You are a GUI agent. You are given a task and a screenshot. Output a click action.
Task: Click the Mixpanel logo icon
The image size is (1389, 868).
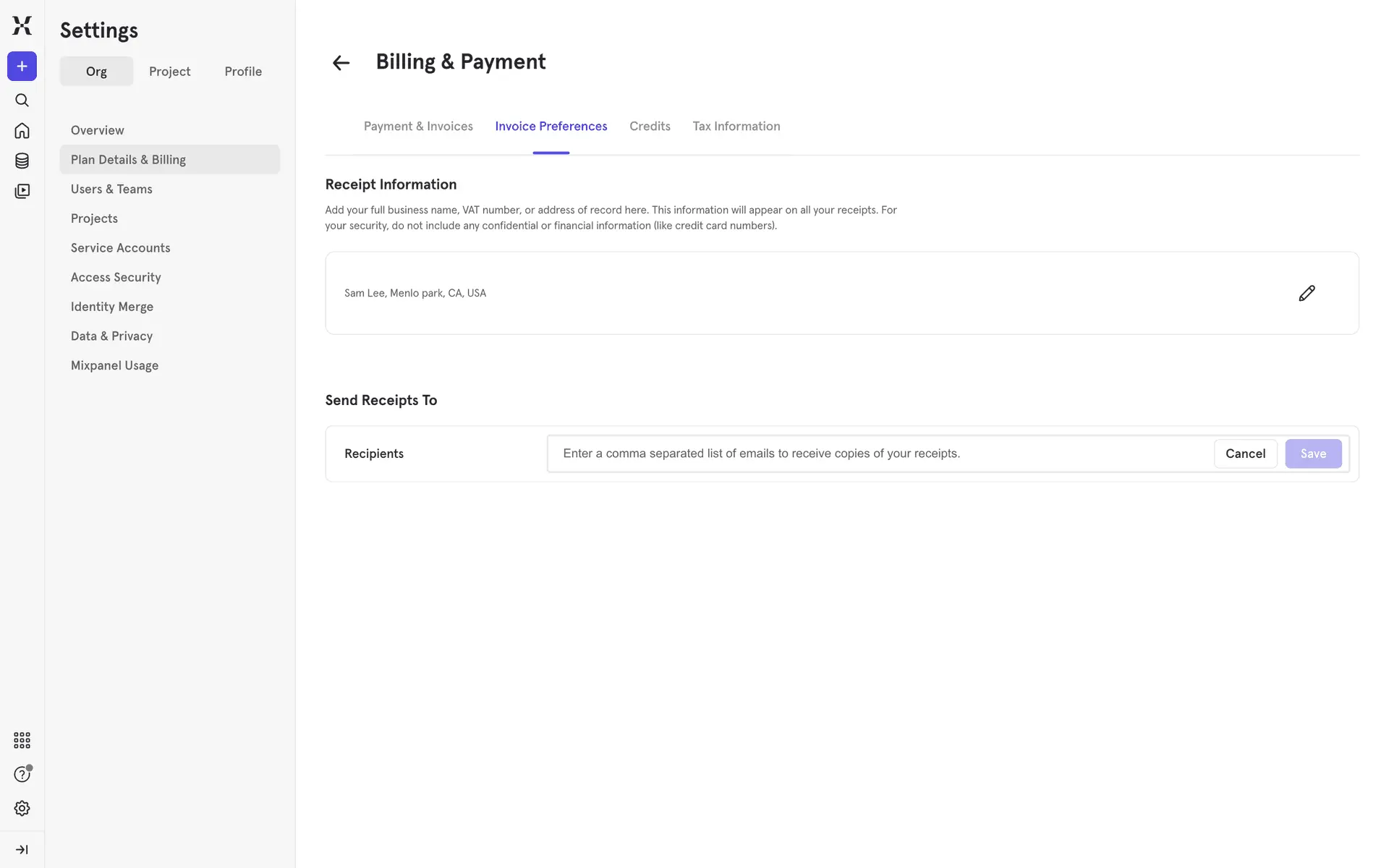[x=22, y=25]
